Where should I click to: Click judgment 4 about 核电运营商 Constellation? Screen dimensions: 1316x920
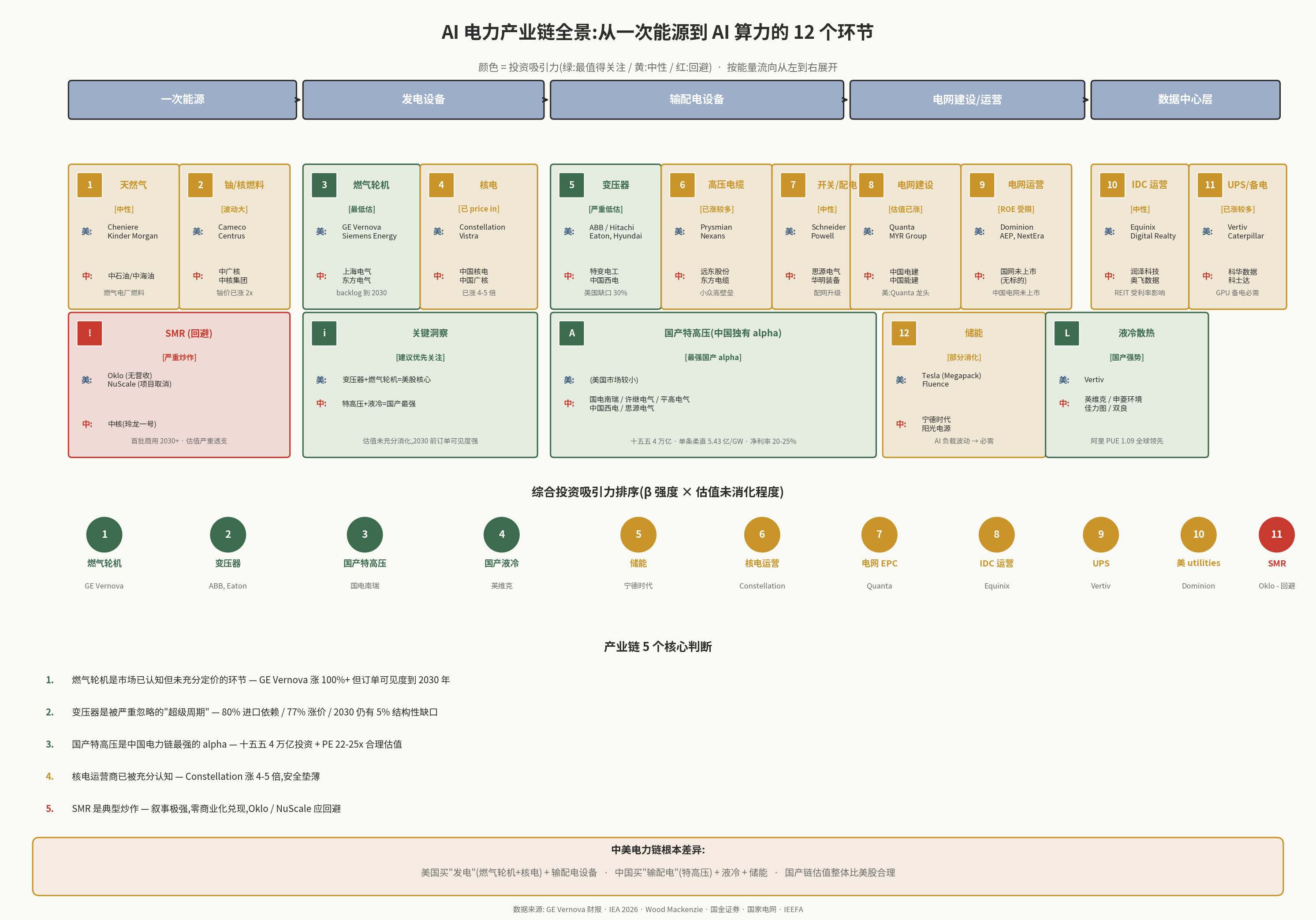click(195, 776)
